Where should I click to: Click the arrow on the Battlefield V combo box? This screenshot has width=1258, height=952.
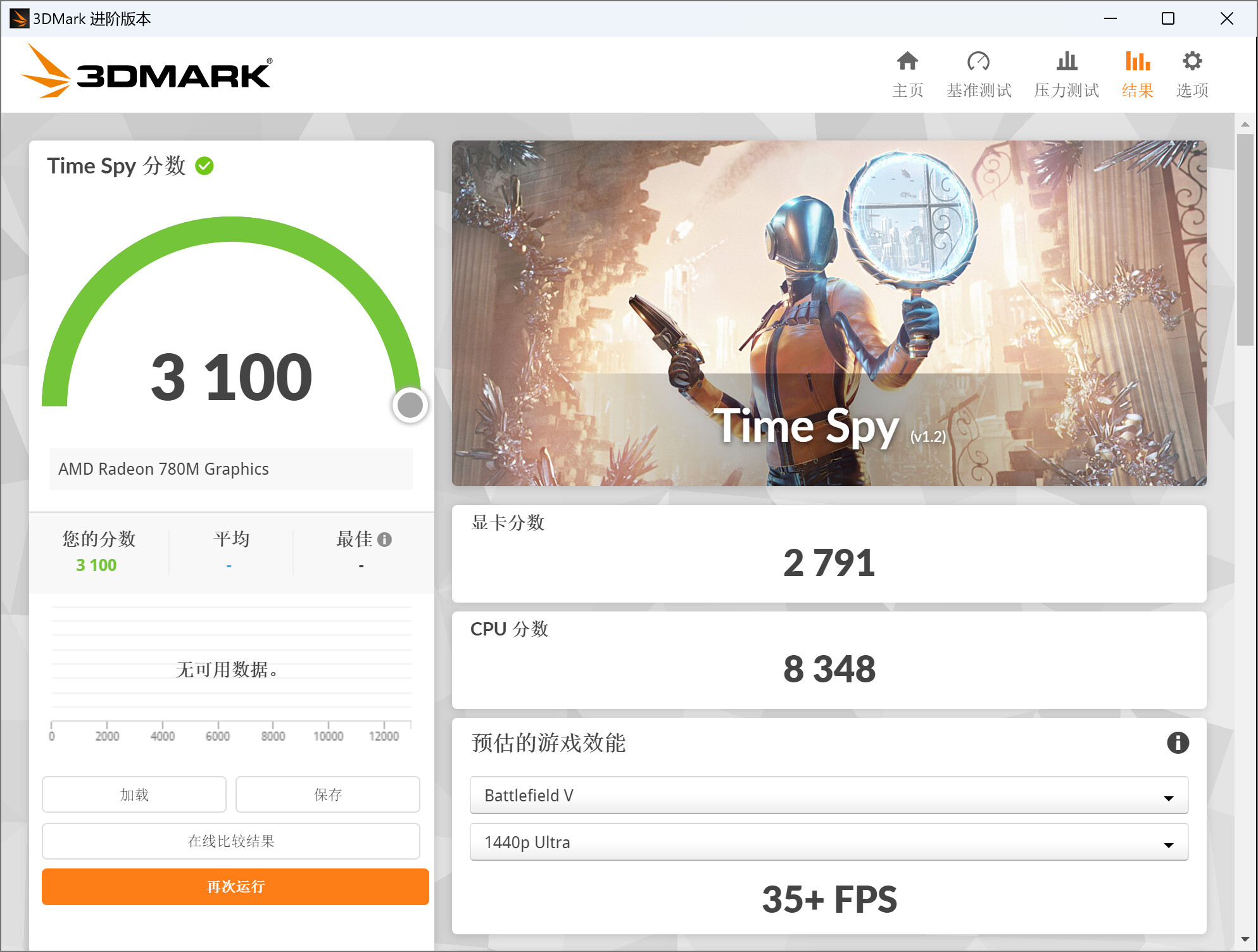coord(1169,798)
